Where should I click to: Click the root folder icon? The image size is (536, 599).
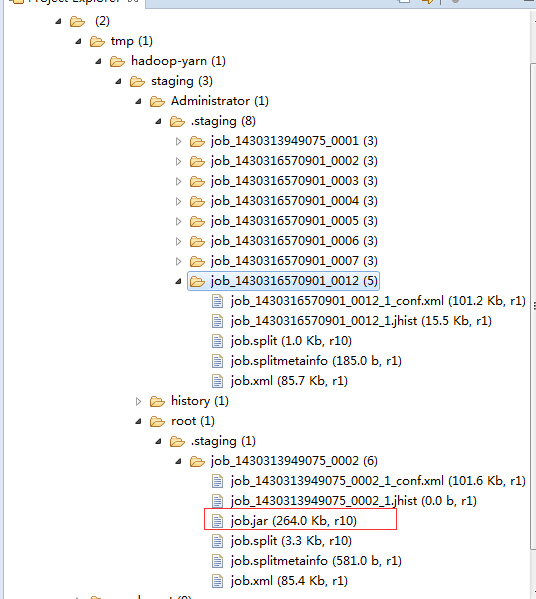(157, 421)
